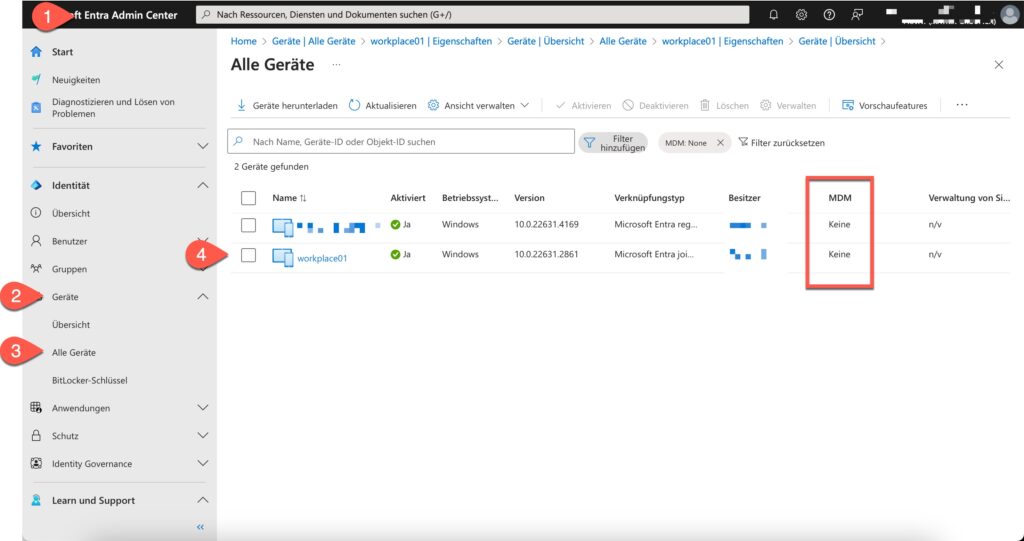Remove the MDM: None filter chip
The width and height of the screenshot is (1024, 541).
720,143
